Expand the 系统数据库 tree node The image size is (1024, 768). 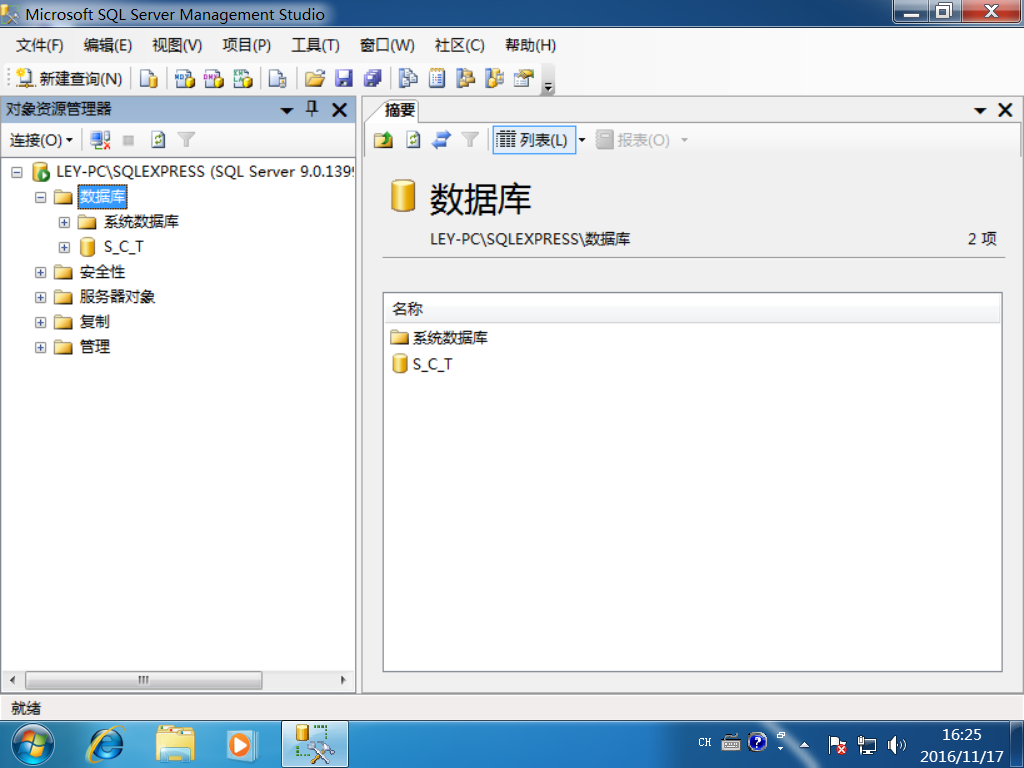[x=64, y=223]
